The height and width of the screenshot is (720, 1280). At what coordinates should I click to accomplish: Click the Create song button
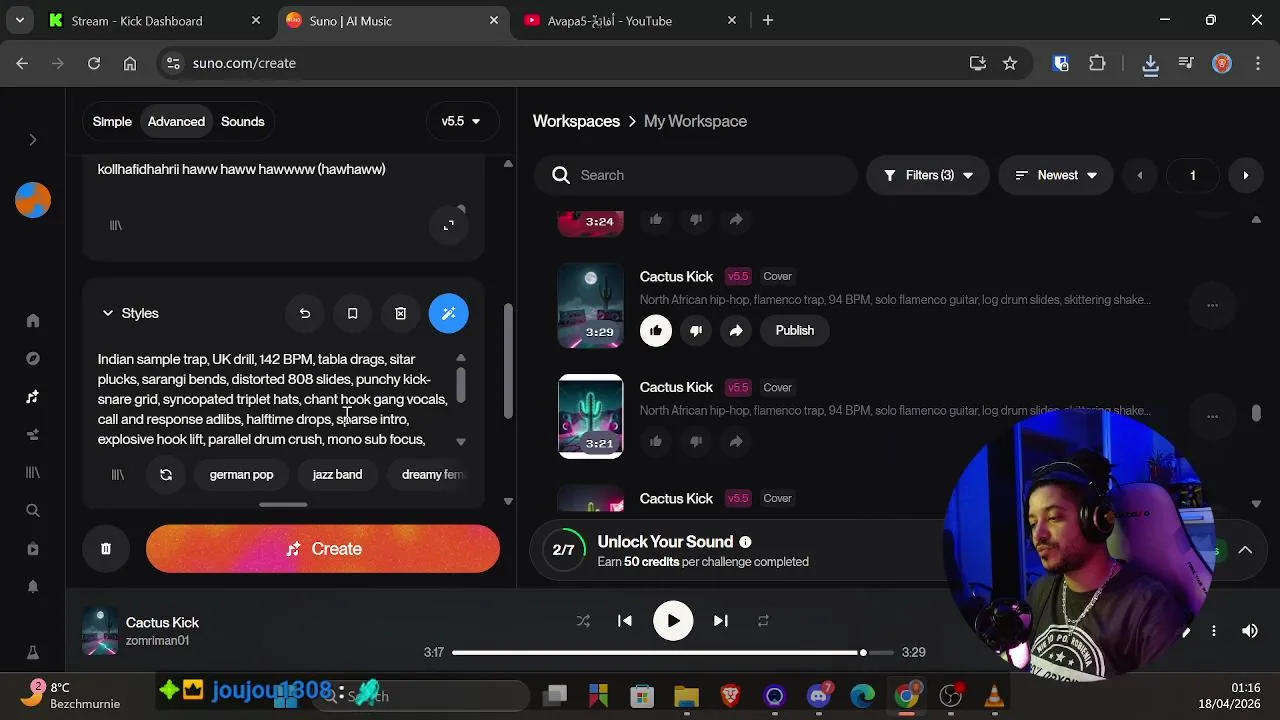(x=323, y=549)
